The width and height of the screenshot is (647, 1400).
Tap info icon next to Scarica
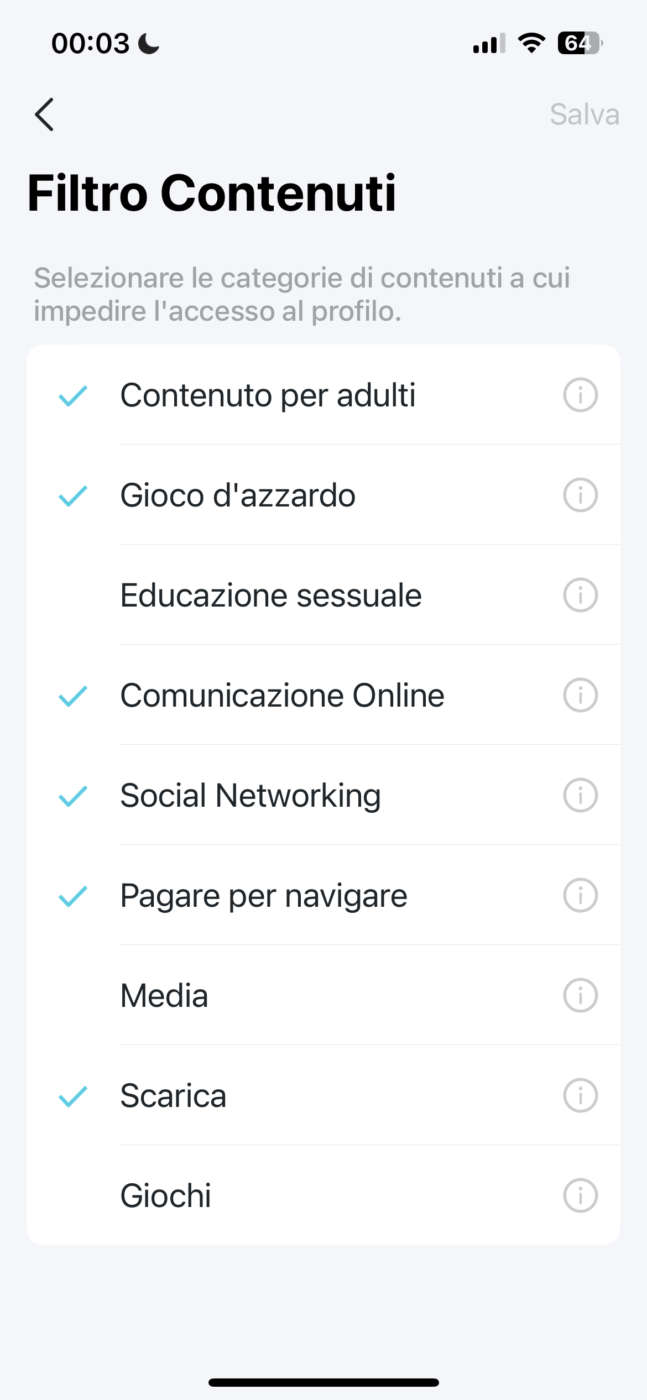point(580,1095)
